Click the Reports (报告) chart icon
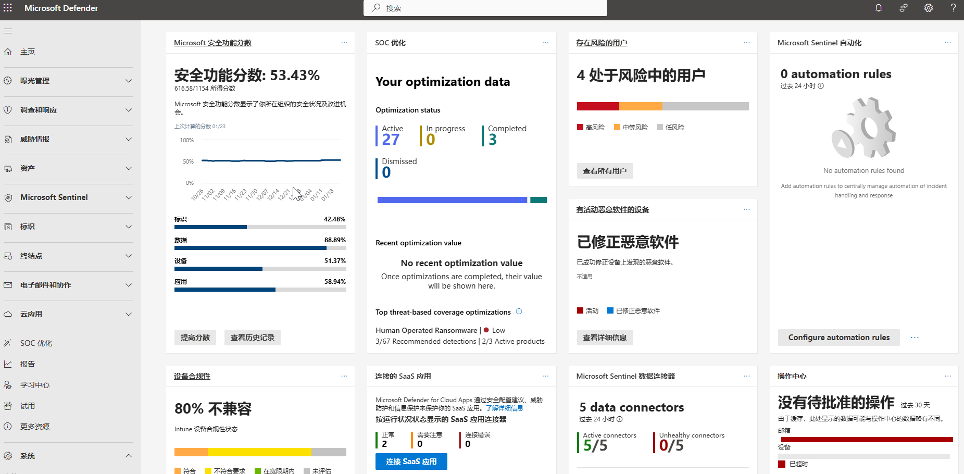This screenshot has height=474, width=964. [x=8, y=364]
